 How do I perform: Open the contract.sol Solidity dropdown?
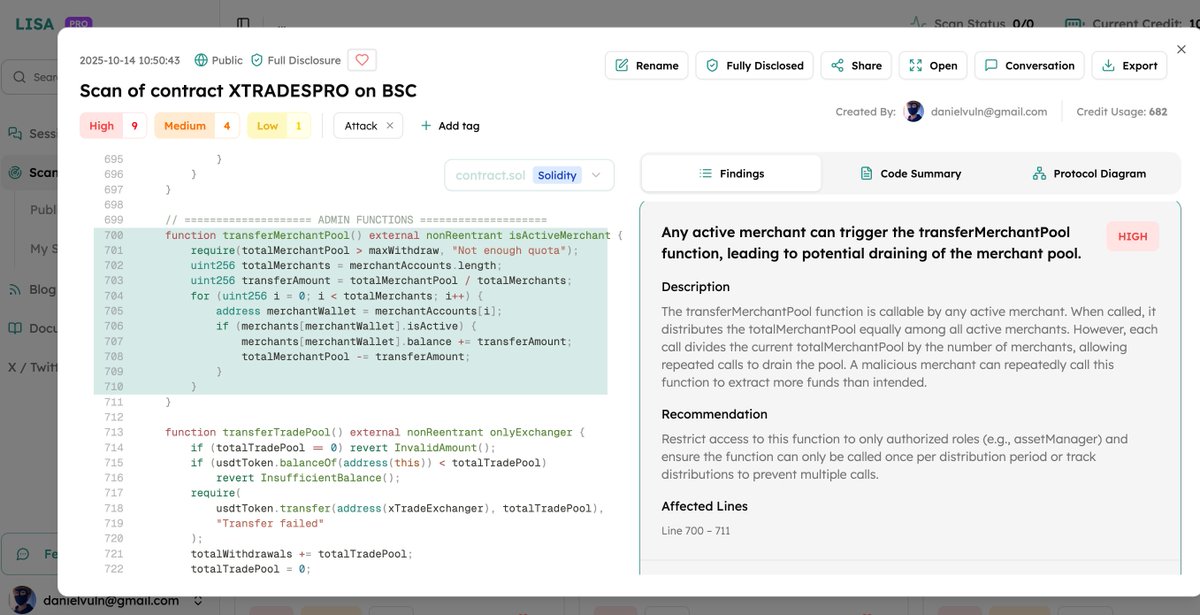[x=529, y=175]
